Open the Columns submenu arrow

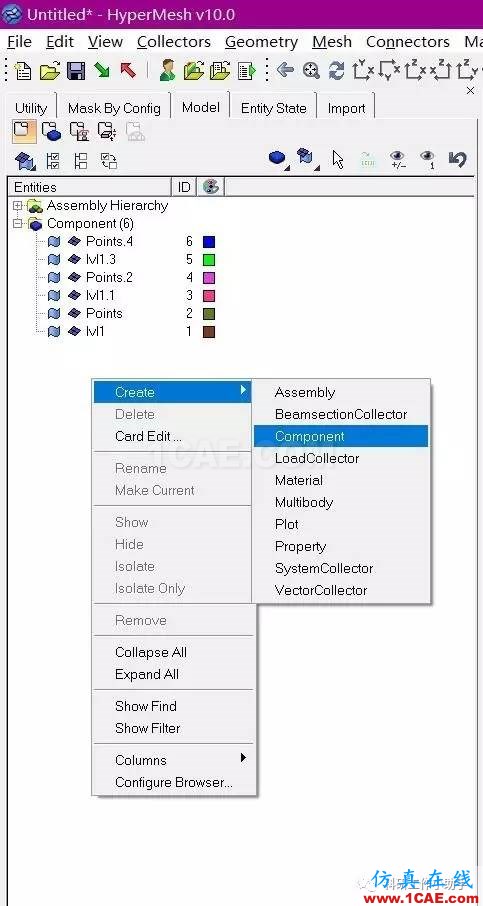point(243,758)
